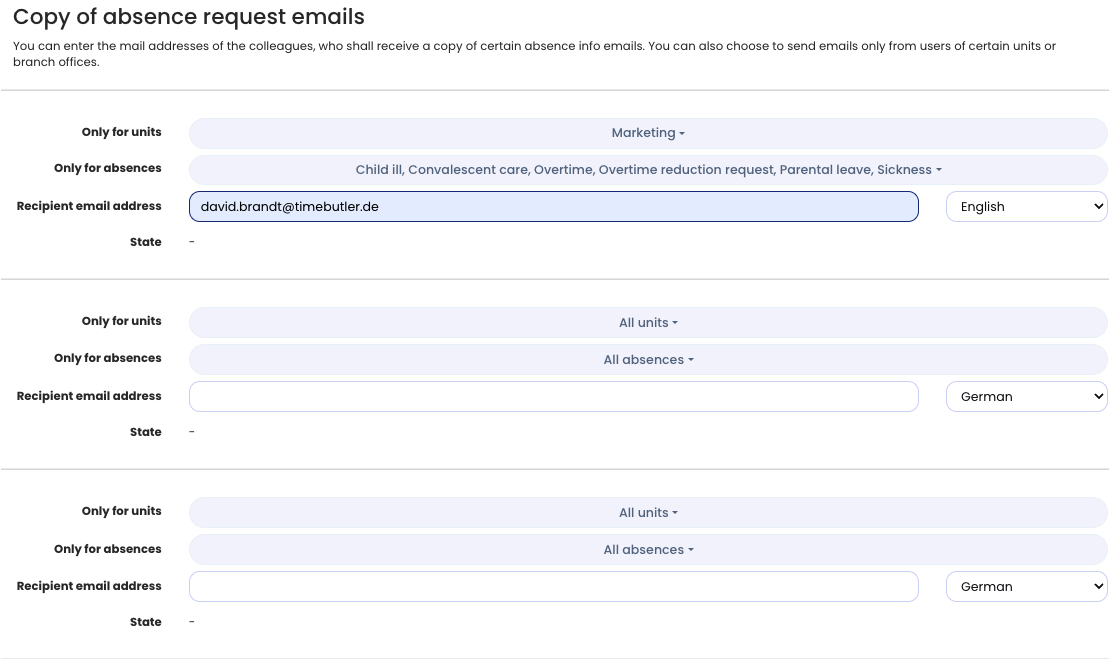Click the caret icon on the absences list
Viewport: 1119px width, 659px height.
(937, 169)
